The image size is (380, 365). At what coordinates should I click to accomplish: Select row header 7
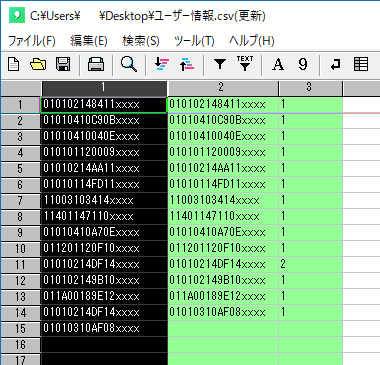(21, 201)
